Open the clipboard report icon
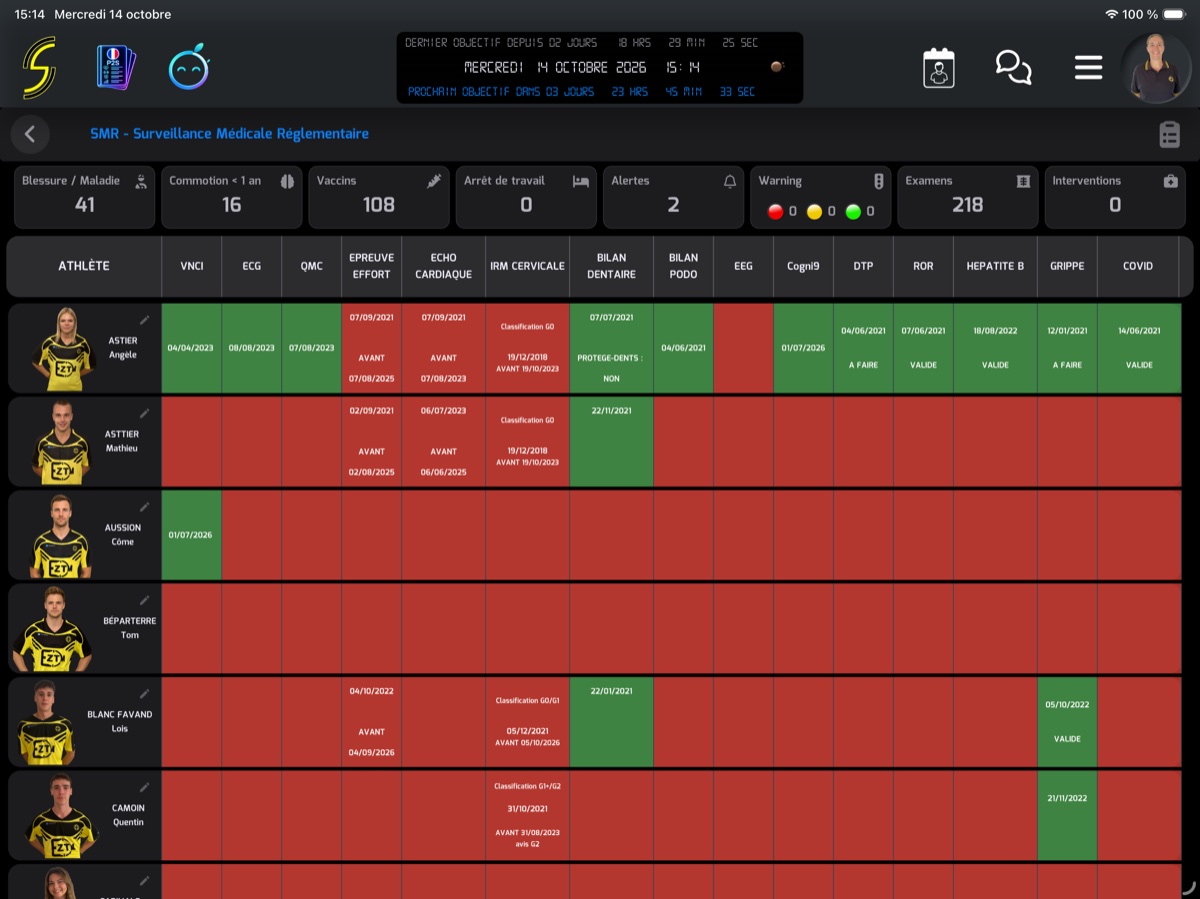The height and width of the screenshot is (899, 1200). coord(1169,134)
